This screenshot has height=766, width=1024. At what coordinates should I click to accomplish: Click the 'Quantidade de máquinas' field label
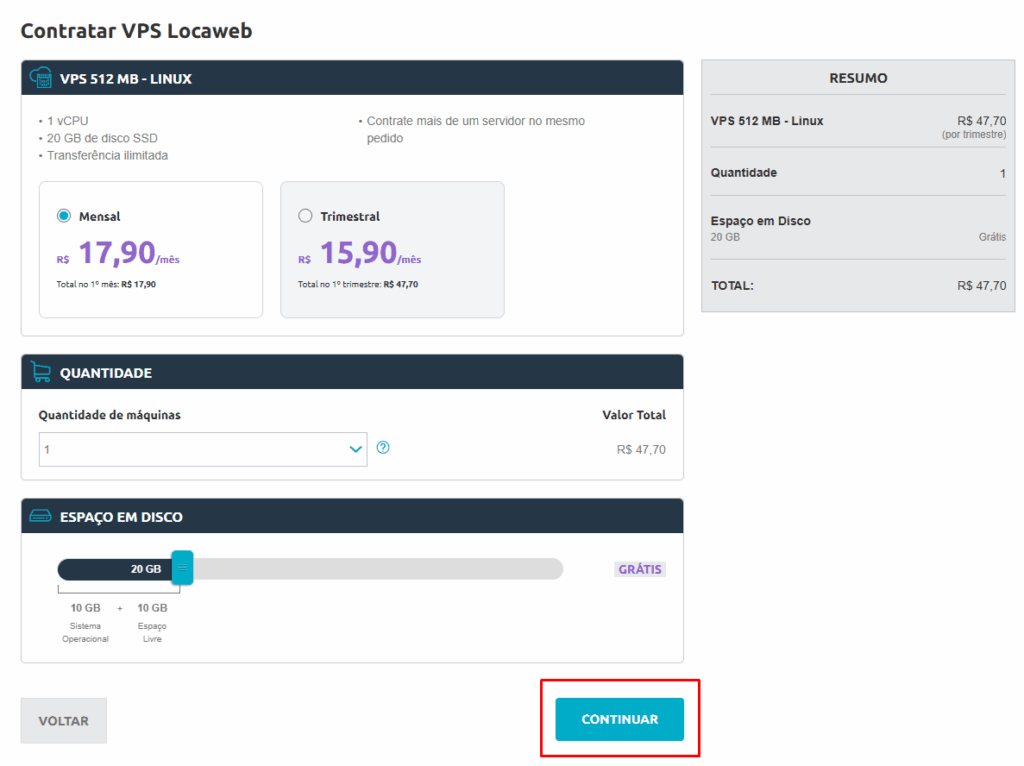[x=110, y=415]
